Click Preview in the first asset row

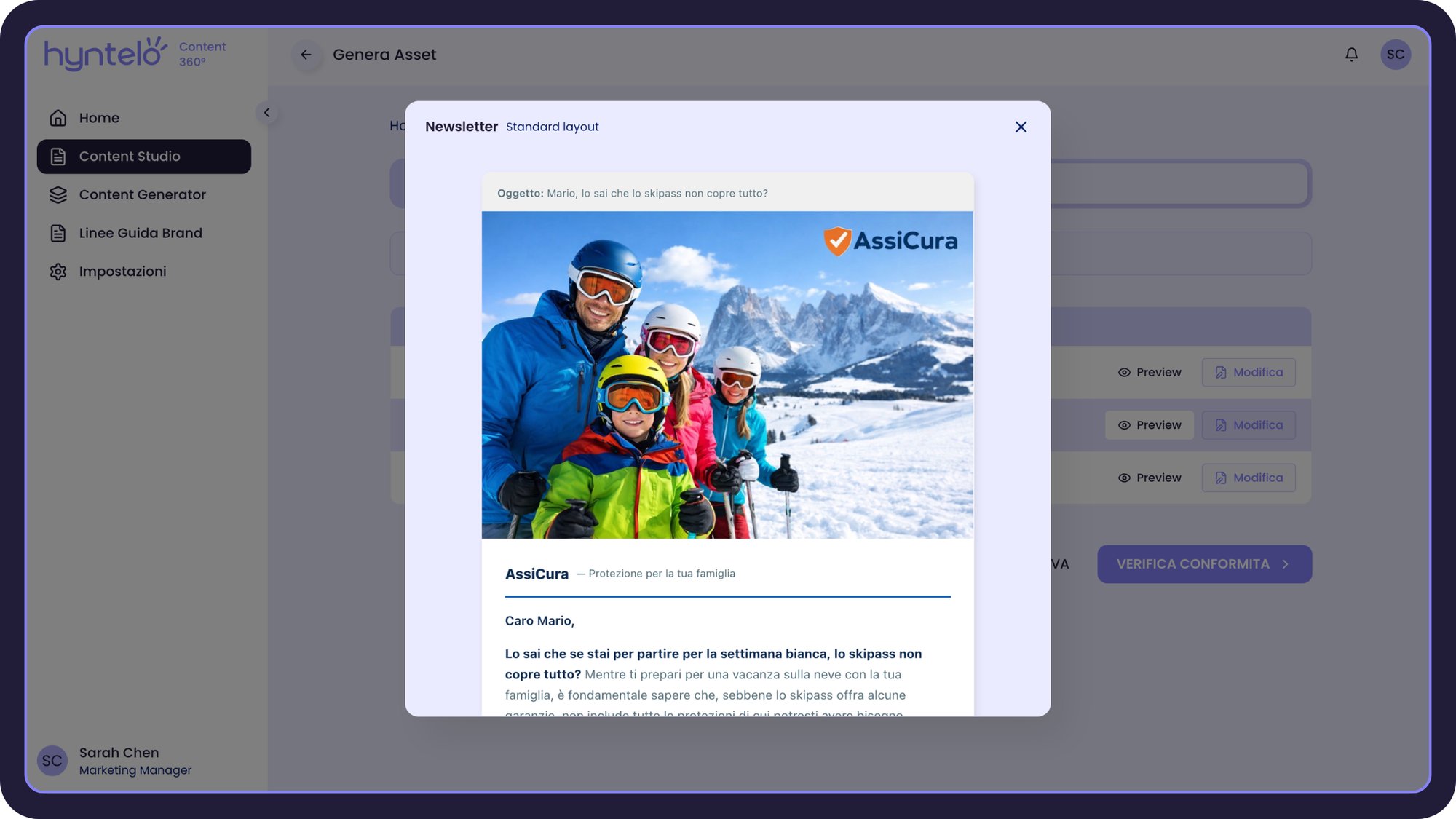click(x=1150, y=372)
